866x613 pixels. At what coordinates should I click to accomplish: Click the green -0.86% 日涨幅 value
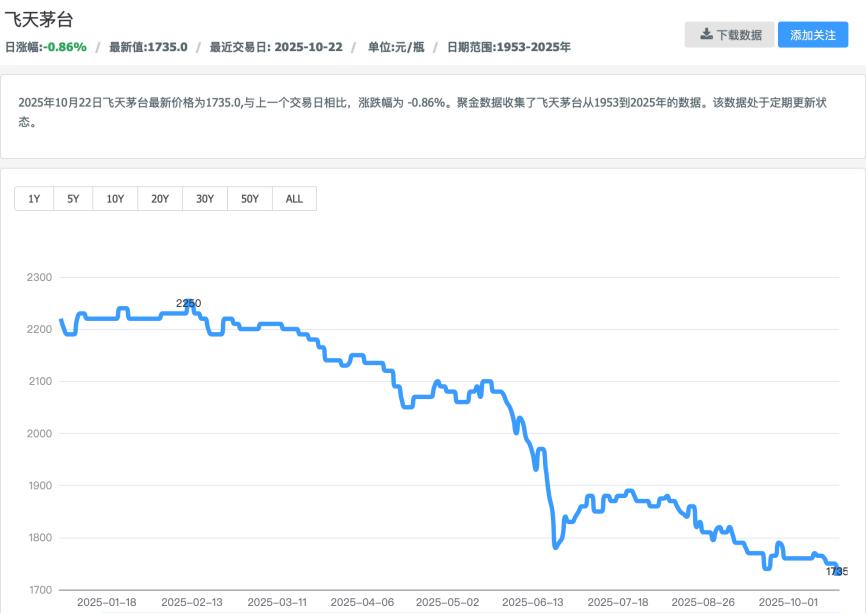pos(67,45)
